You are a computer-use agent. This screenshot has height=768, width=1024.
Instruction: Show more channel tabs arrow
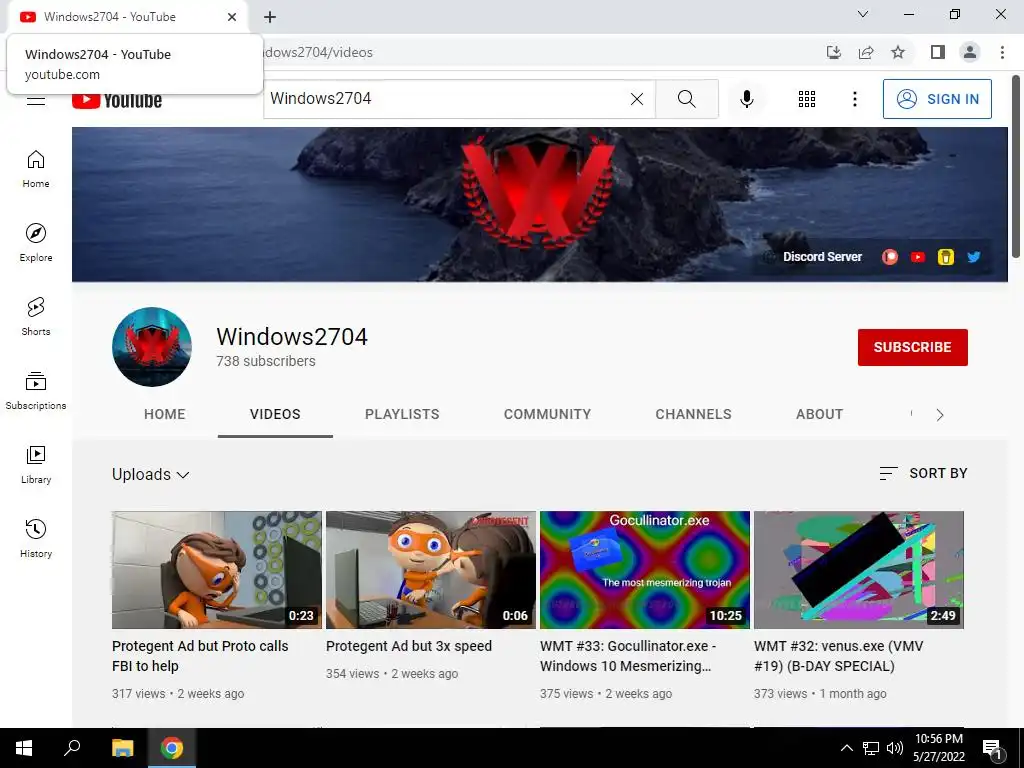pos(940,415)
